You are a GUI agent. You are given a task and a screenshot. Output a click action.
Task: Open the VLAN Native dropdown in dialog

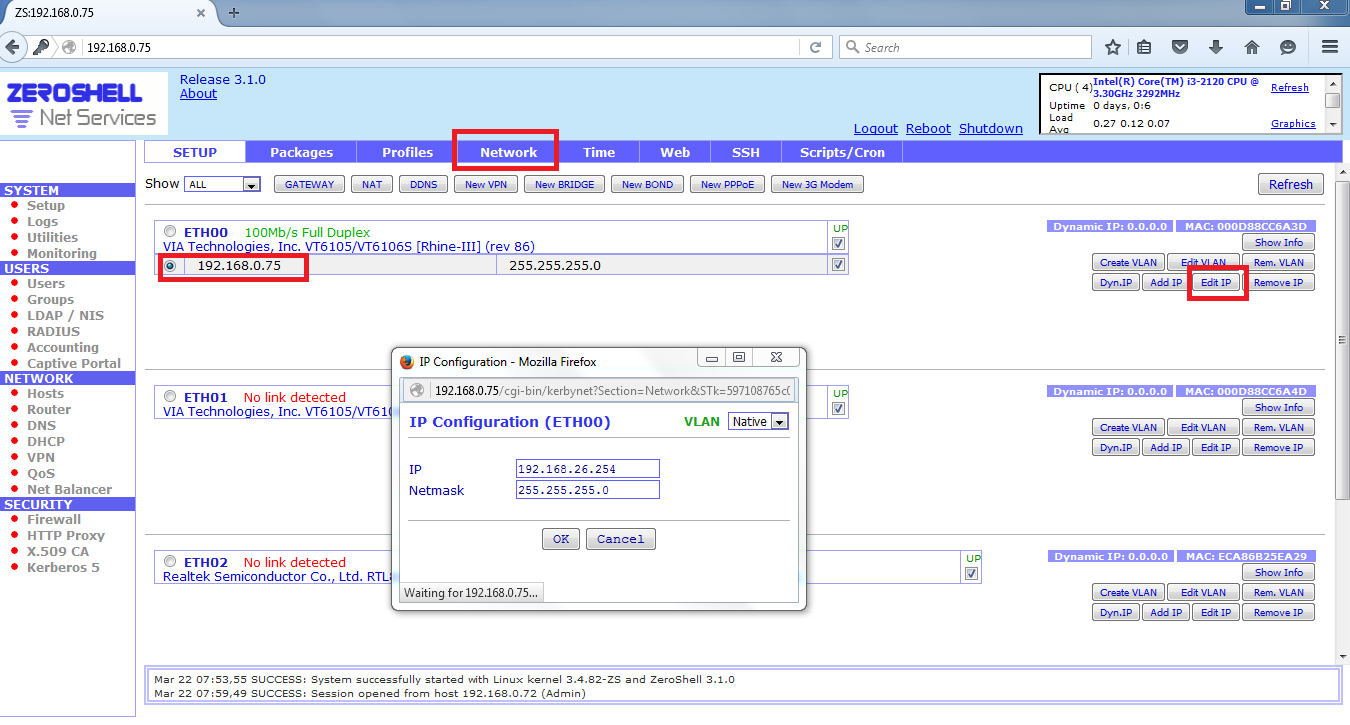[758, 422]
